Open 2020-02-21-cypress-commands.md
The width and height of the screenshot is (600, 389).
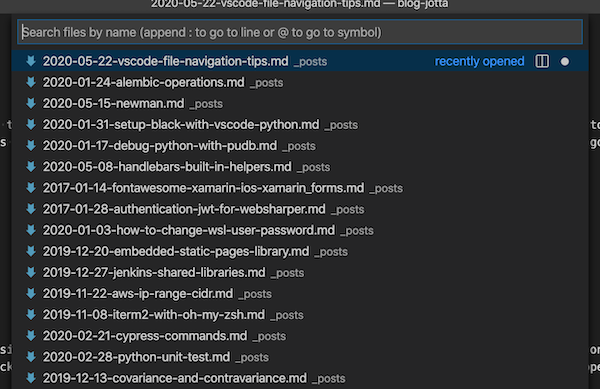300,336
